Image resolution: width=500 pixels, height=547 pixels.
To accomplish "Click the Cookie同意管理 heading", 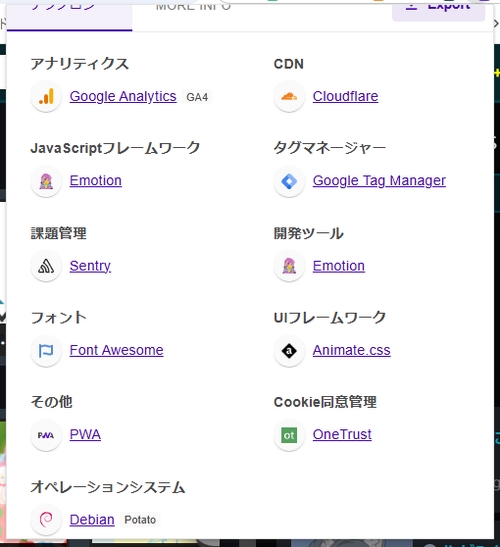I will [325, 402].
